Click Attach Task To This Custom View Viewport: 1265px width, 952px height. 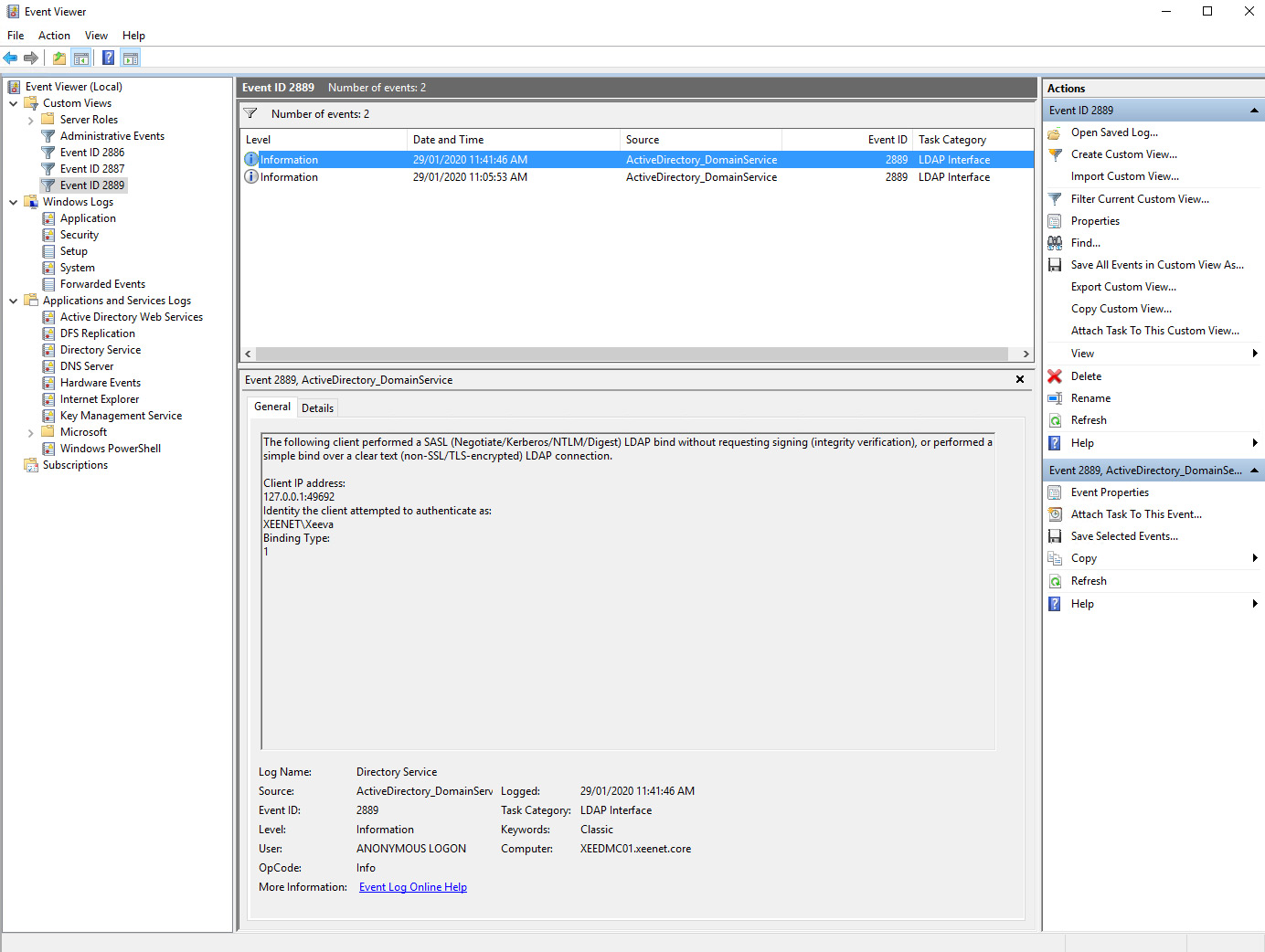pos(1155,331)
